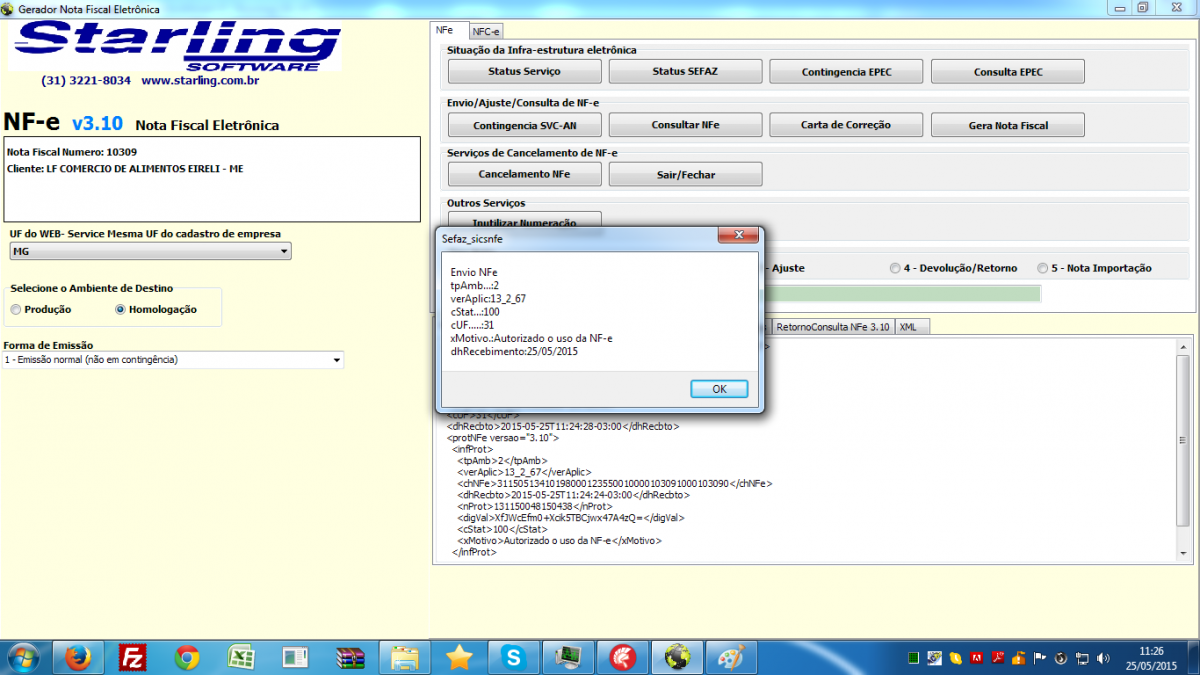Open the Paint palette taskbar icon
The image size is (1200, 675).
tap(732, 657)
